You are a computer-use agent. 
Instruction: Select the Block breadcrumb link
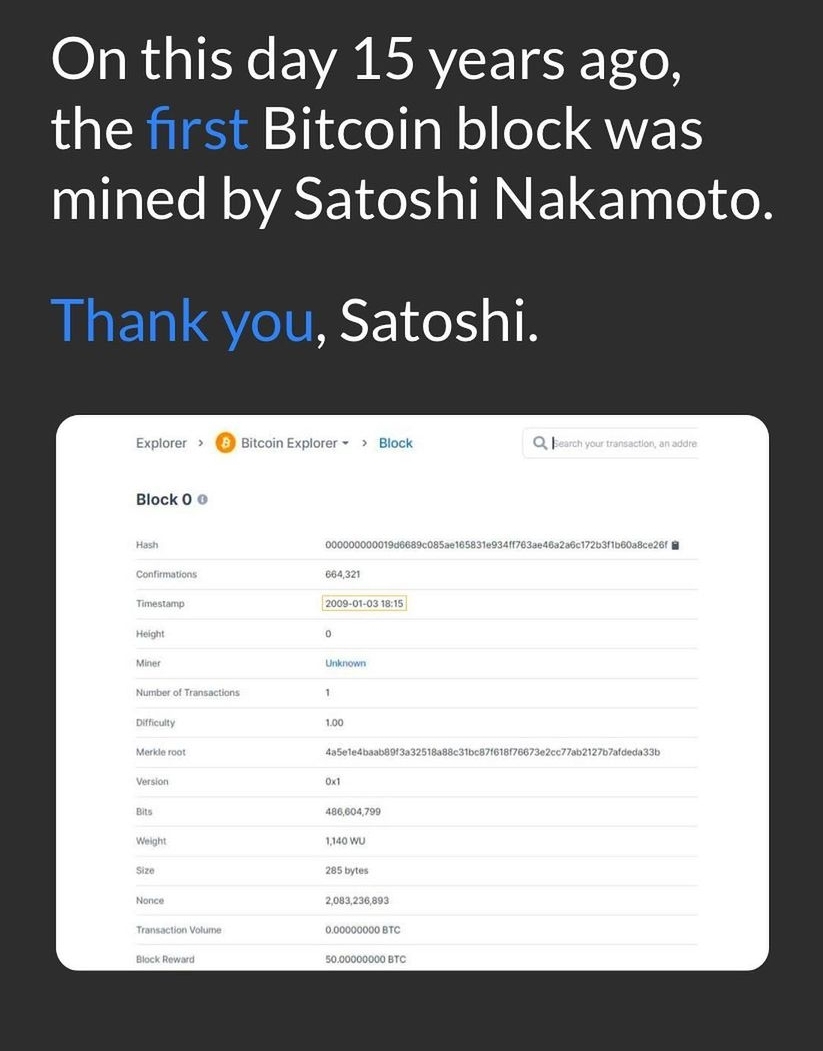tap(395, 443)
